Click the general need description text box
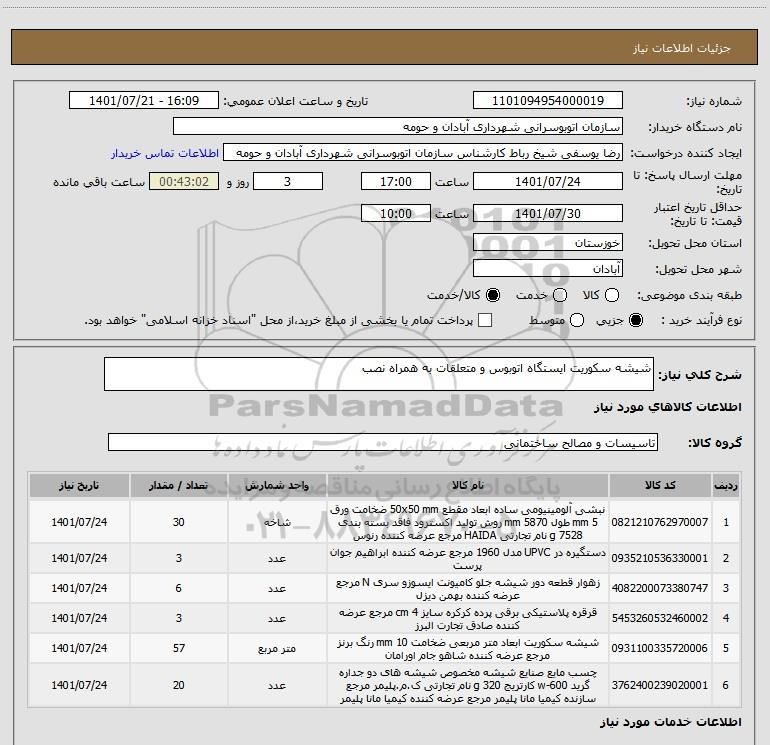 click(x=379, y=374)
